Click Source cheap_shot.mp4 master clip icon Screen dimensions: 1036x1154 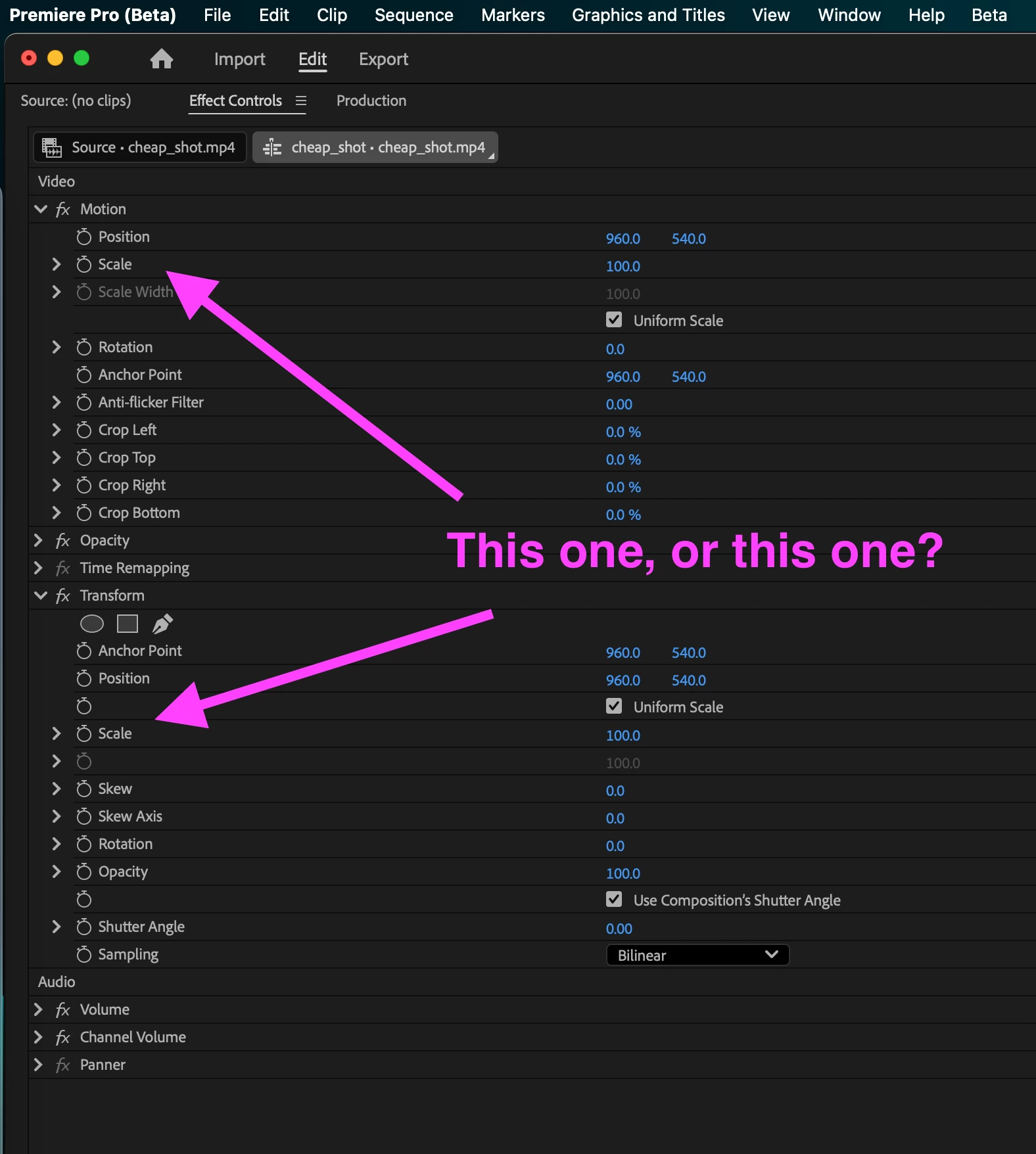[52, 147]
